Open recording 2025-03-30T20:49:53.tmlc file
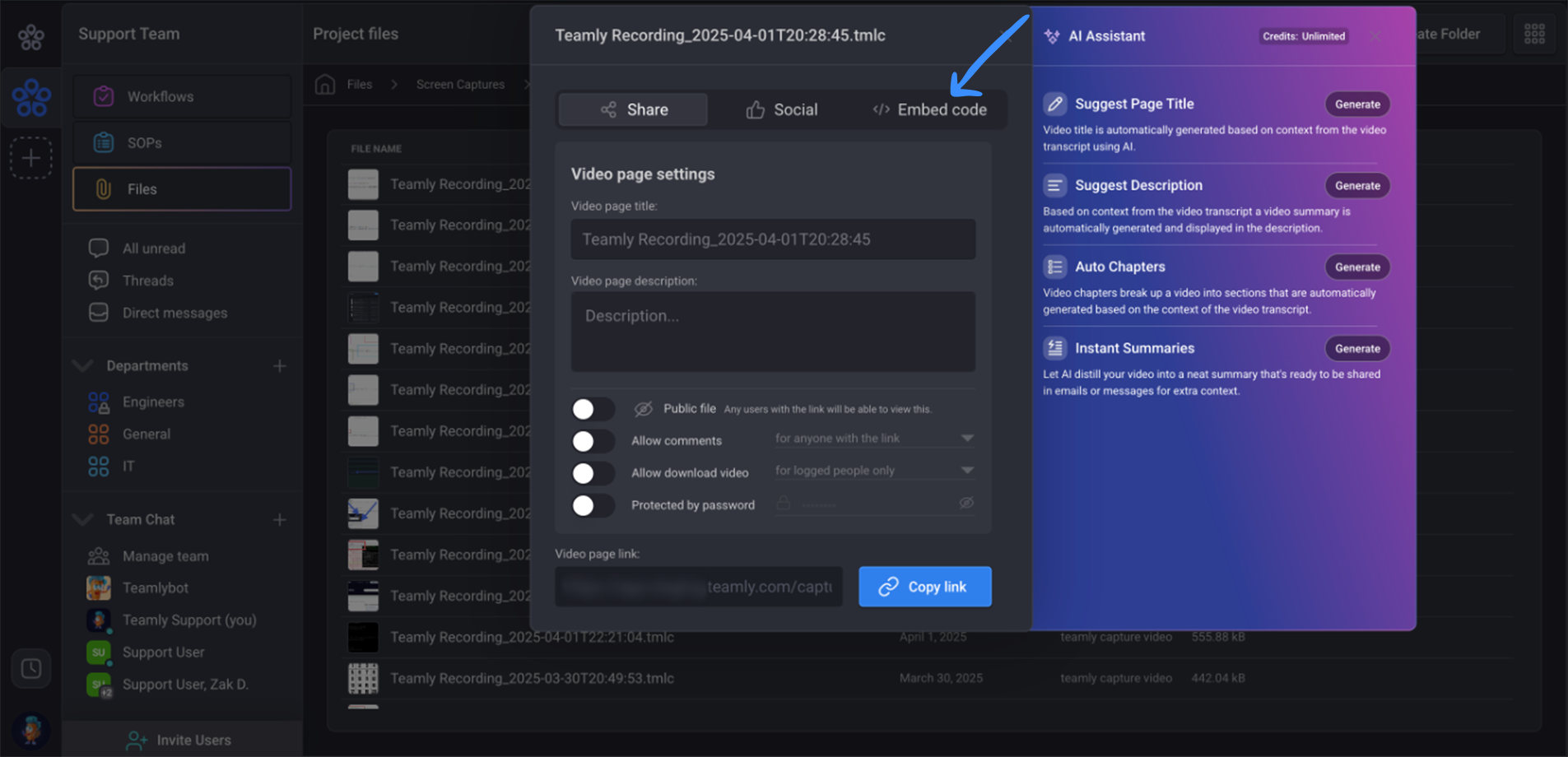The height and width of the screenshot is (757, 1568). (532, 678)
